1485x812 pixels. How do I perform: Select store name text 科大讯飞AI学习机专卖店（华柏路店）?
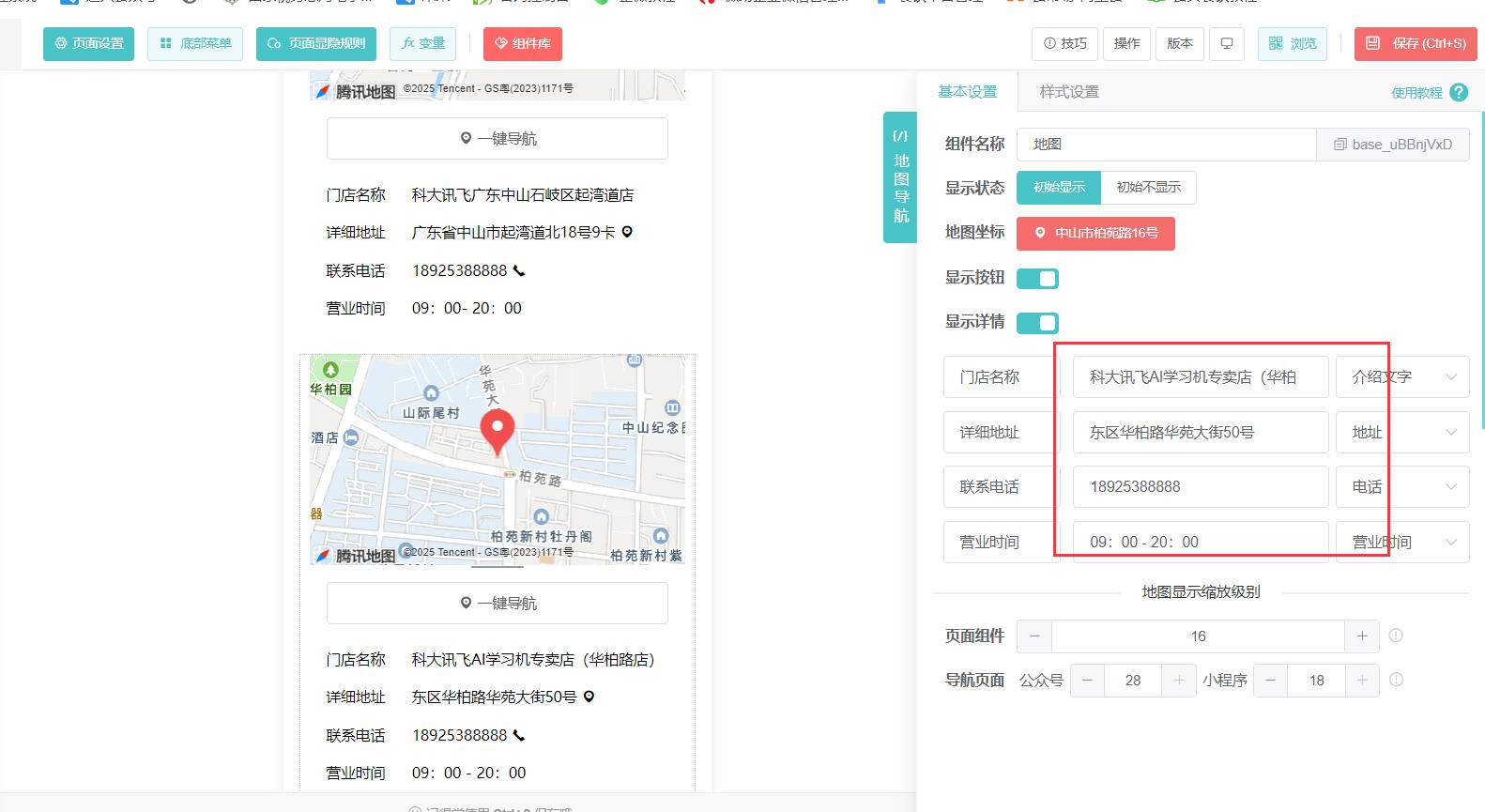pos(534,660)
